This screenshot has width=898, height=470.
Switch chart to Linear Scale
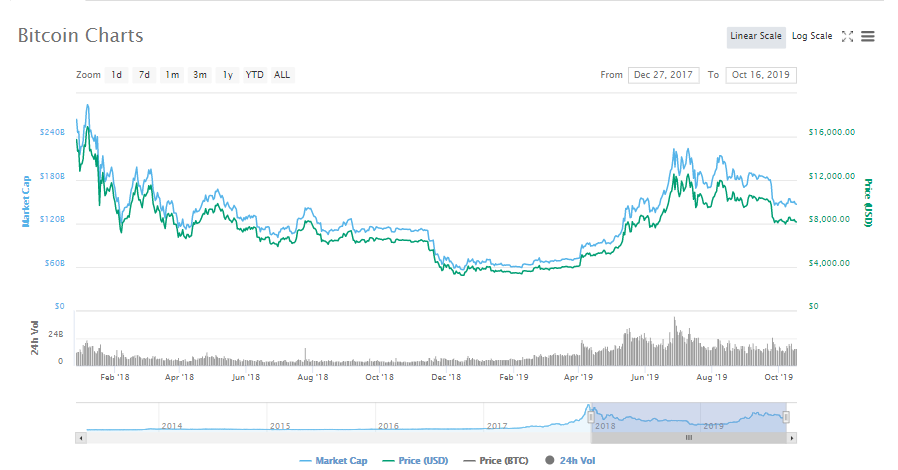756,36
